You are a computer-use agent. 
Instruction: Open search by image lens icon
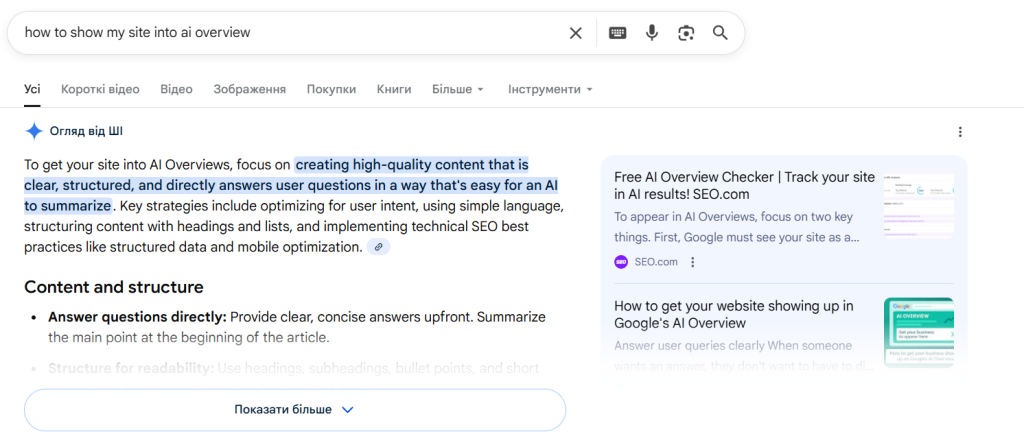686,33
